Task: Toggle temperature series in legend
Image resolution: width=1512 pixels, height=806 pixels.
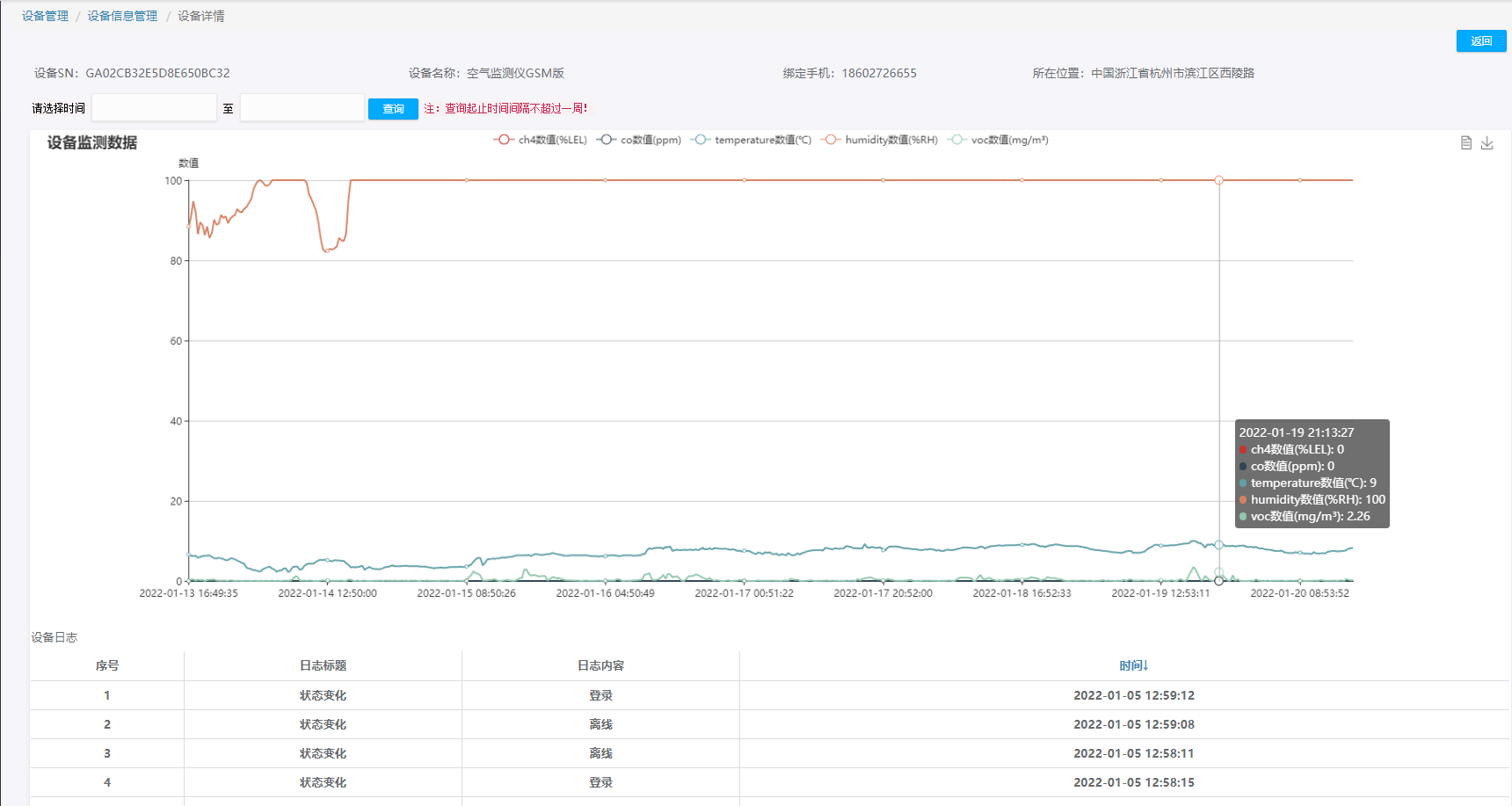Action: click(x=752, y=140)
